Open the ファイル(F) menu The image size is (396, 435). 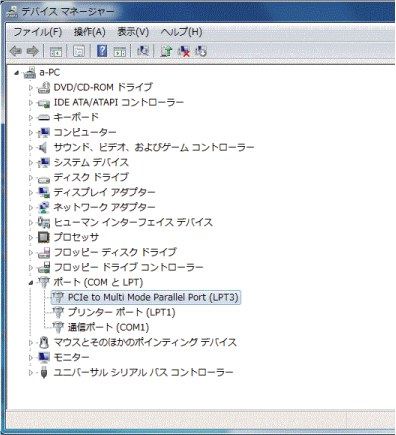click(38, 32)
